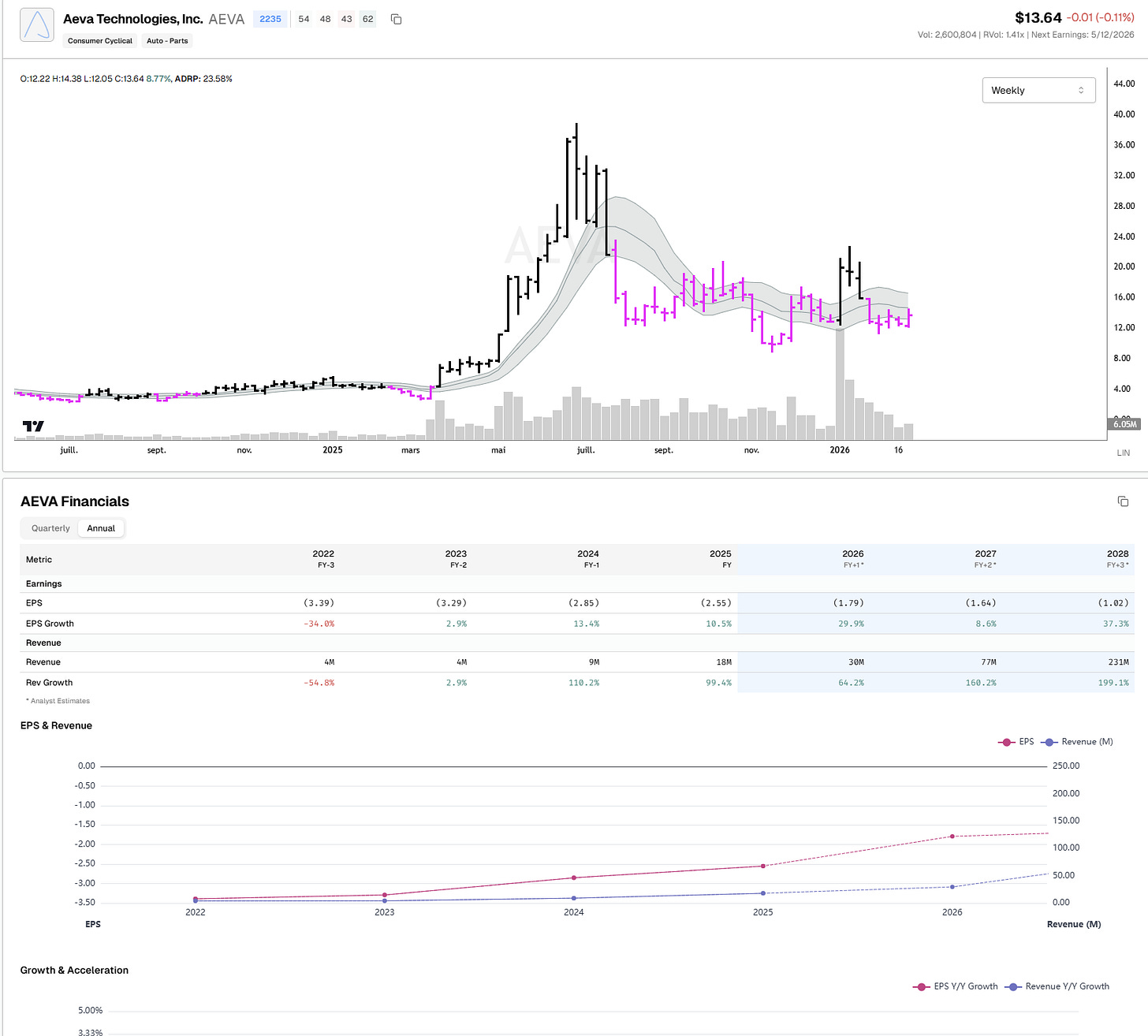Toggle Revenue Y/Y Growth legend item

point(1057,986)
